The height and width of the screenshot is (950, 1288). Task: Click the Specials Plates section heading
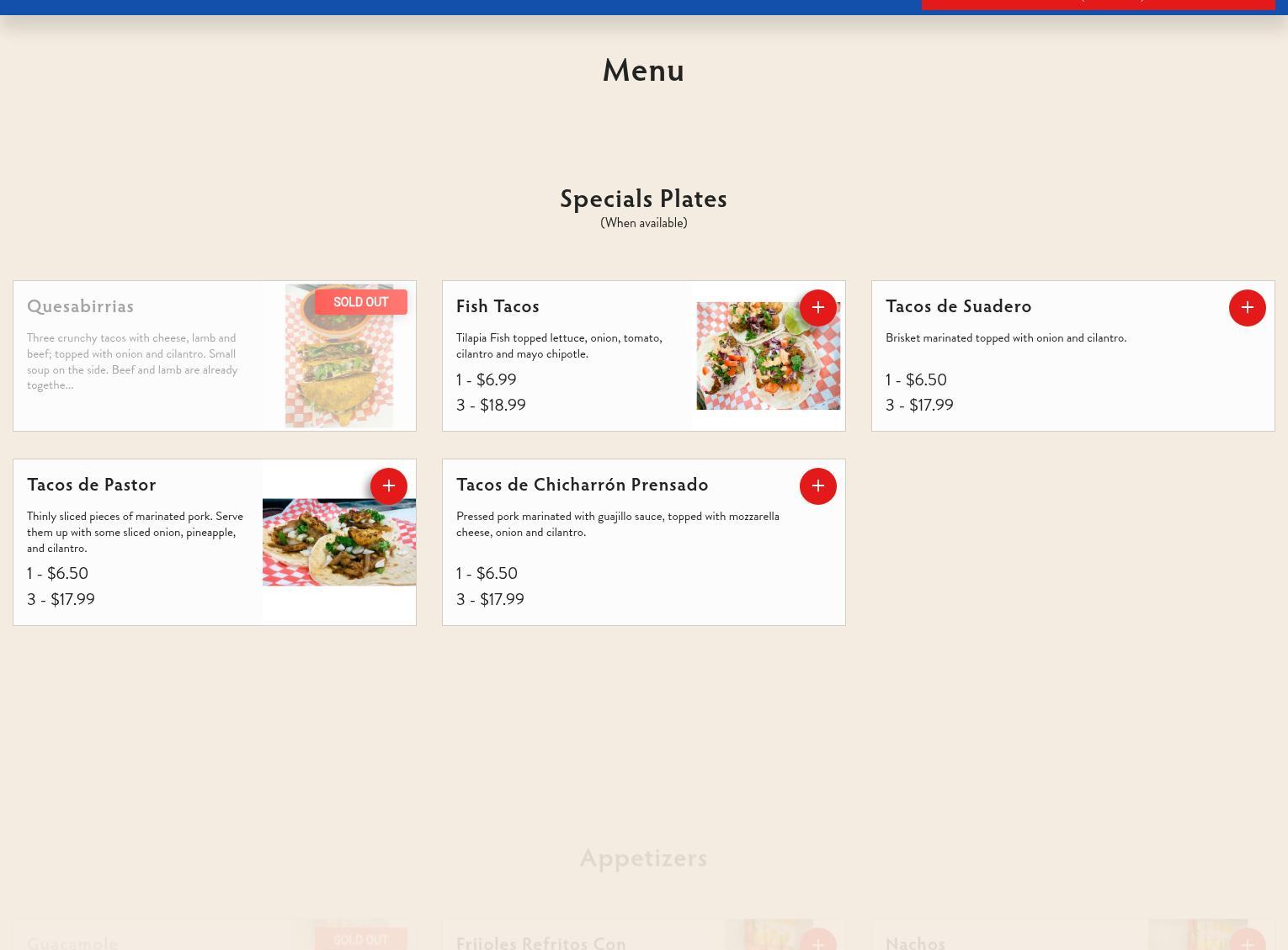point(643,199)
